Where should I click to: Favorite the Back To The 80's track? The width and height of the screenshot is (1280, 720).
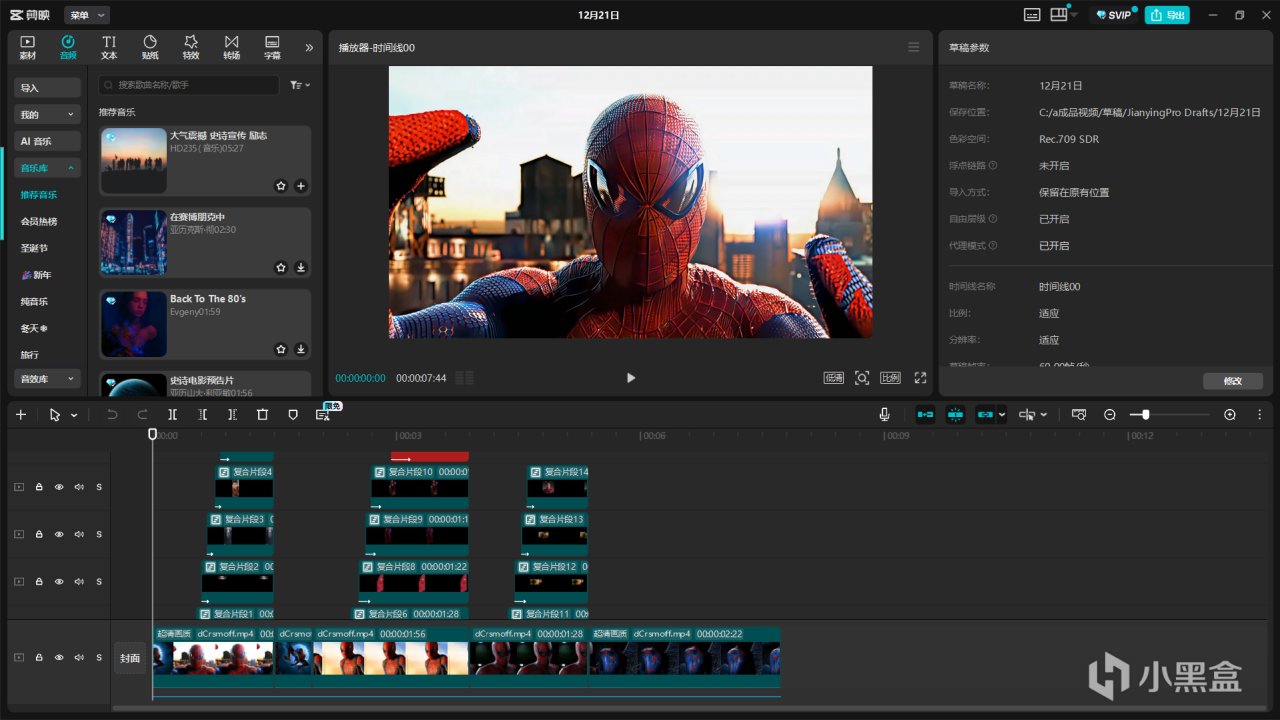coord(281,349)
